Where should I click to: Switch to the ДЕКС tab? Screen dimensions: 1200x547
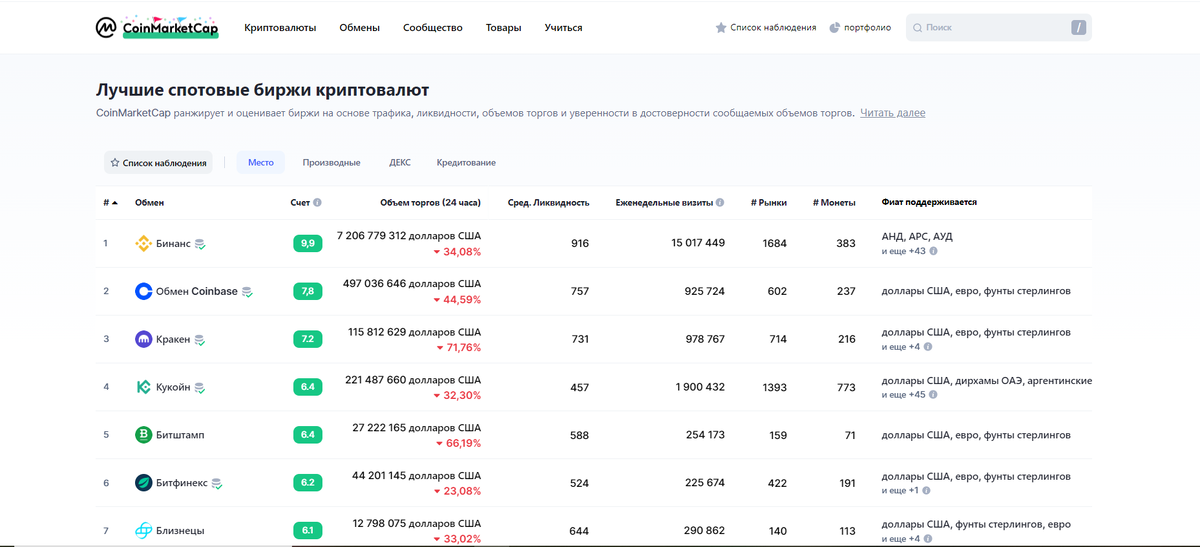[400, 162]
